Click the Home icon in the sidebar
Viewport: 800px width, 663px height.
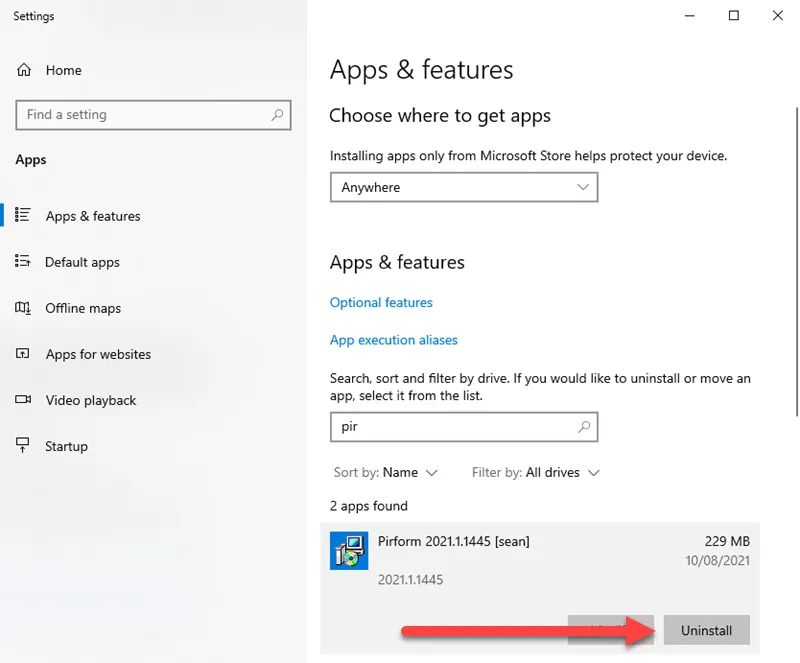tap(23, 70)
